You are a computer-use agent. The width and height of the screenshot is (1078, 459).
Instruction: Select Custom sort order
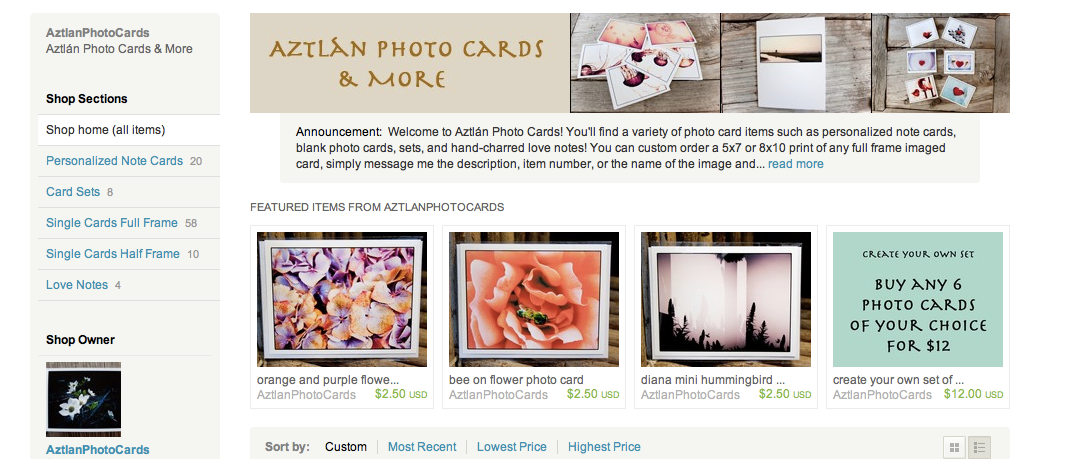(x=346, y=447)
